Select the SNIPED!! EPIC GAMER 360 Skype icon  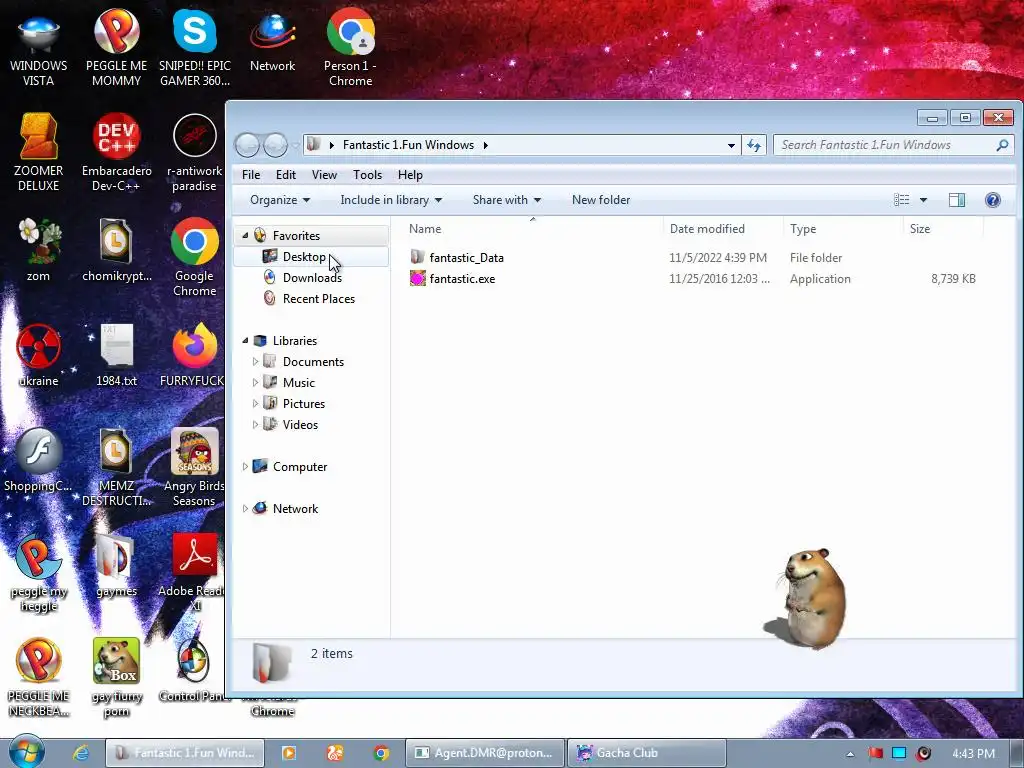195,47
